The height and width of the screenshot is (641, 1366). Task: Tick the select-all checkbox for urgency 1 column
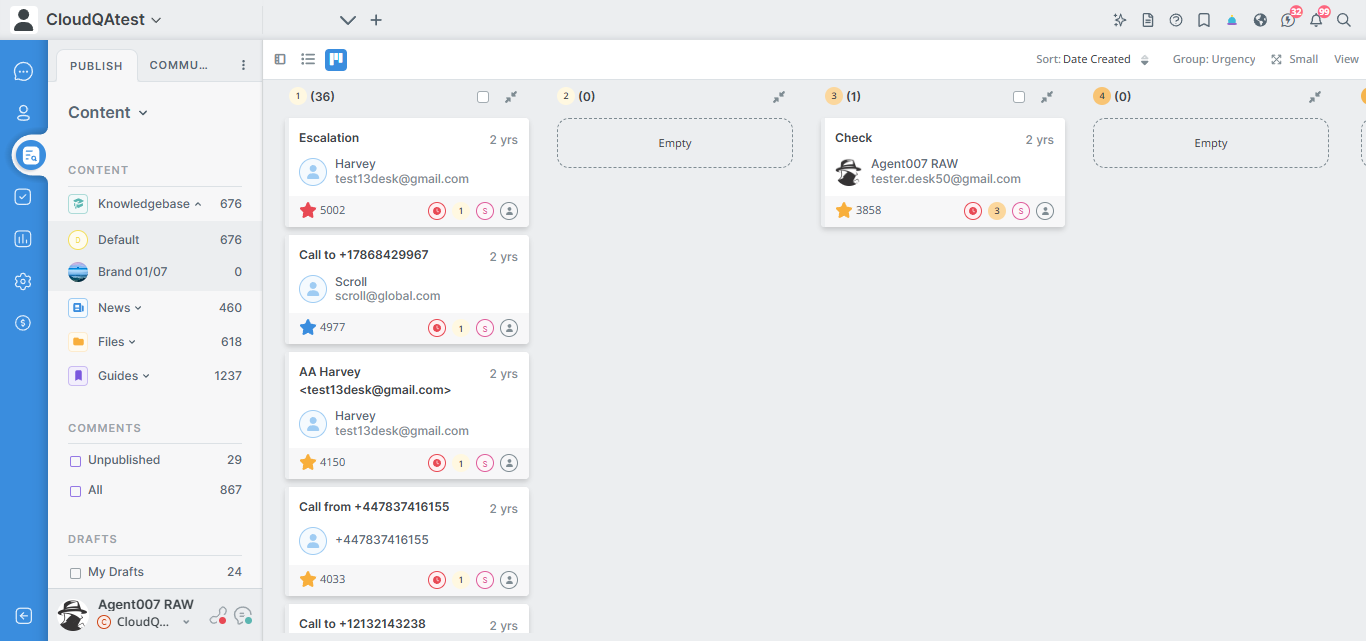coord(483,97)
